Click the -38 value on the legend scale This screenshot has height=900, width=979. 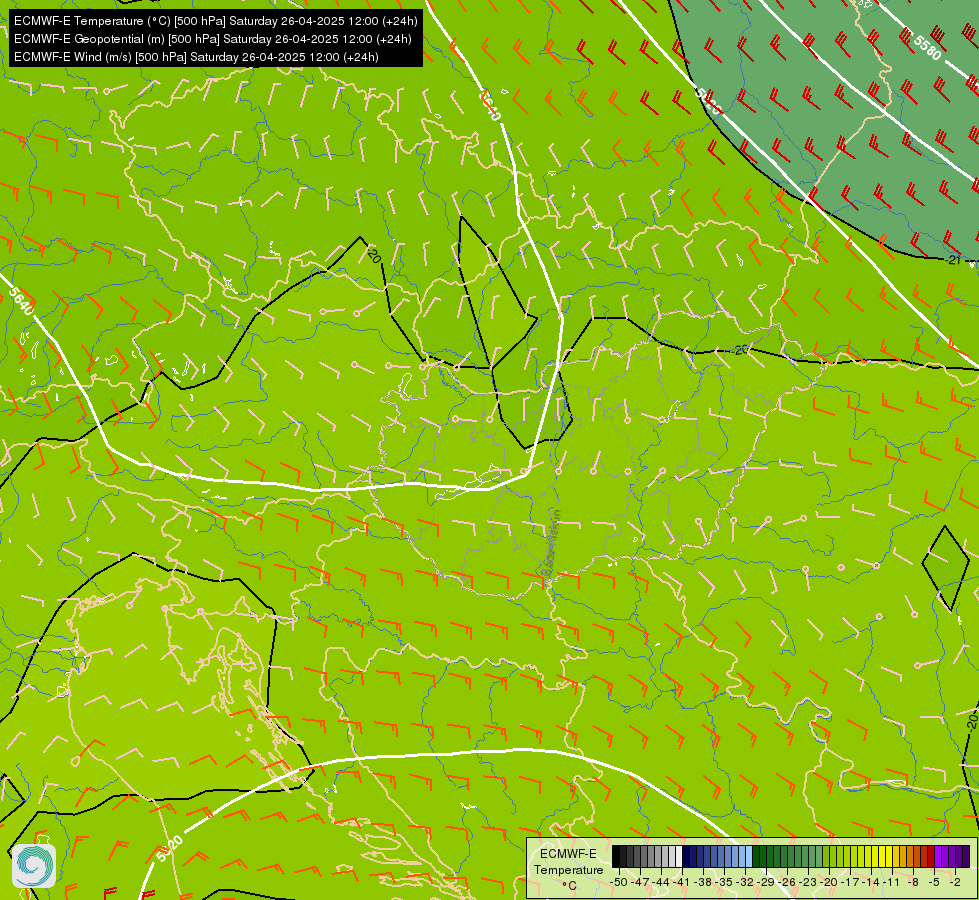click(703, 883)
